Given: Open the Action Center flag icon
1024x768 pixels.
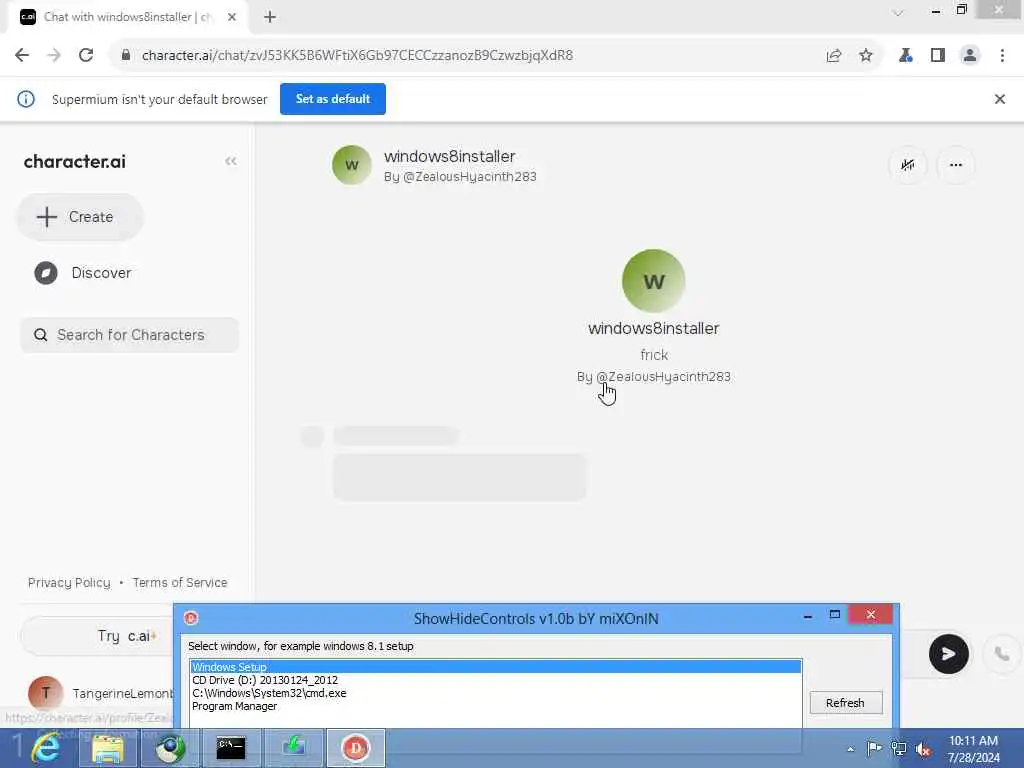Looking at the screenshot, I should pos(874,748).
